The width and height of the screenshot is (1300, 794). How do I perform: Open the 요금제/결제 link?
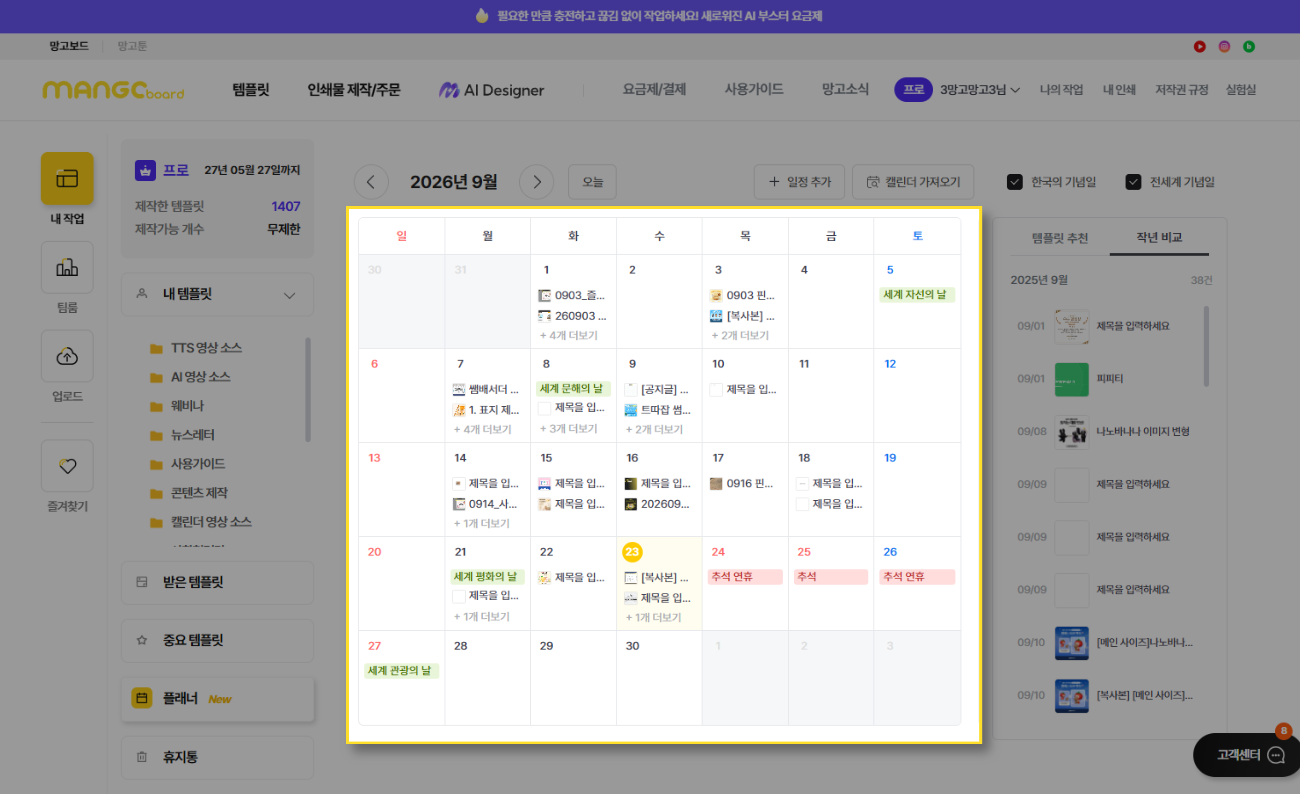coord(654,90)
